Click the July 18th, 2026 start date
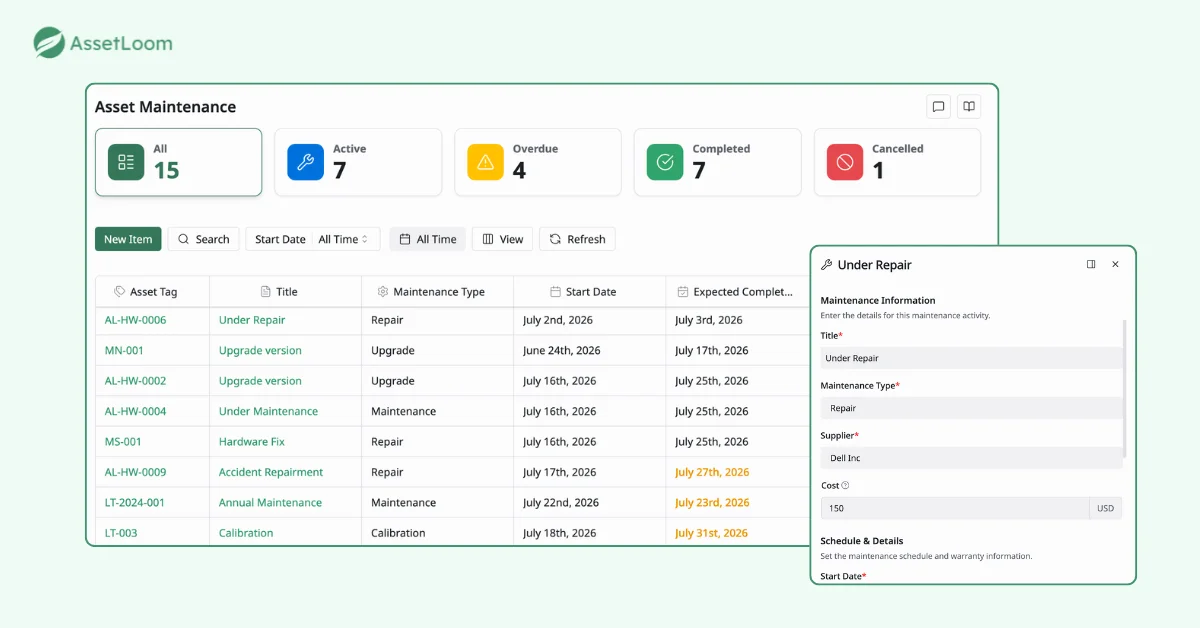The width and height of the screenshot is (1200, 628). 559,533
